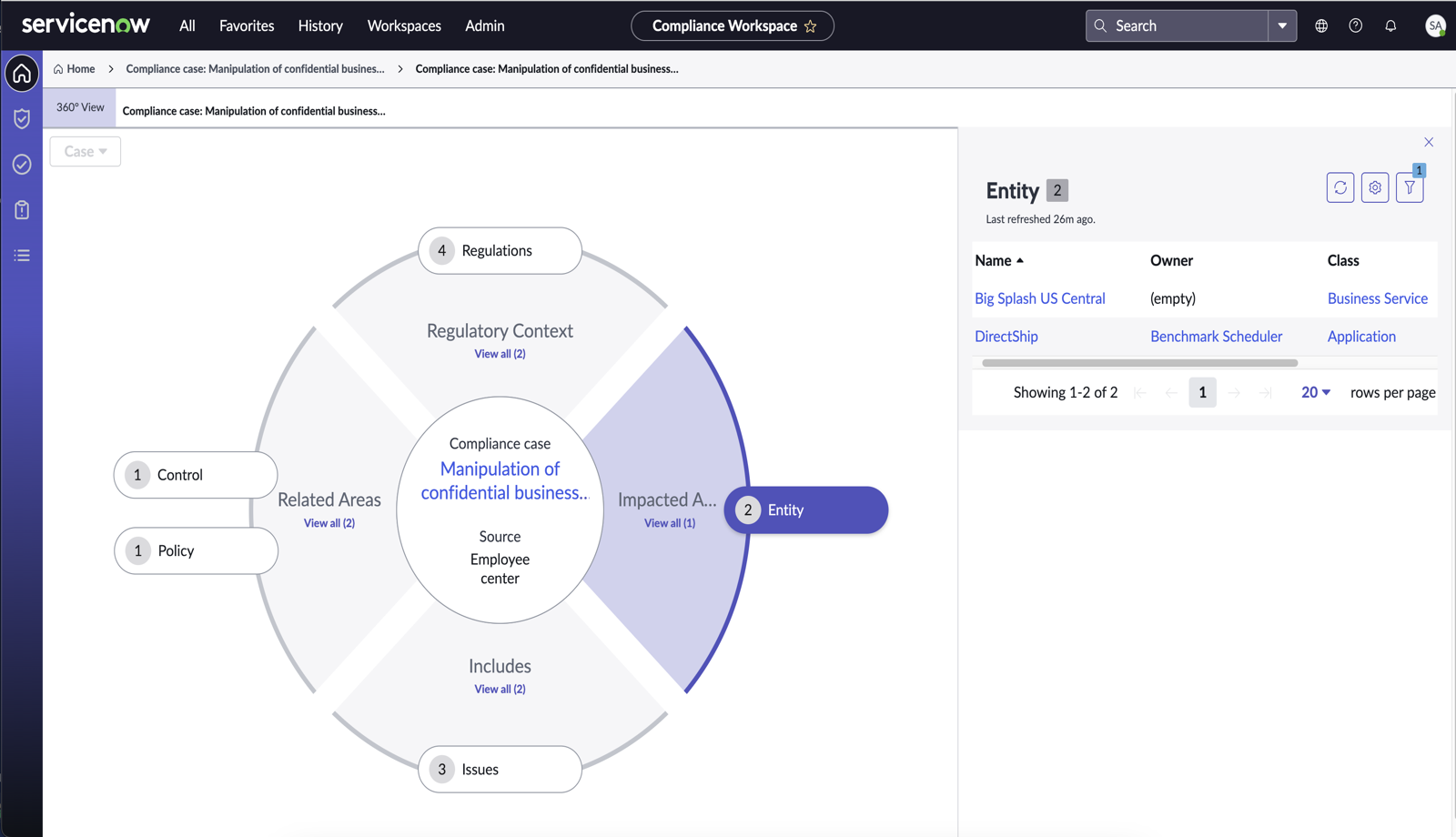Go to the previous page arrow
Viewport: 1456px width, 837px height.
point(1171,392)
